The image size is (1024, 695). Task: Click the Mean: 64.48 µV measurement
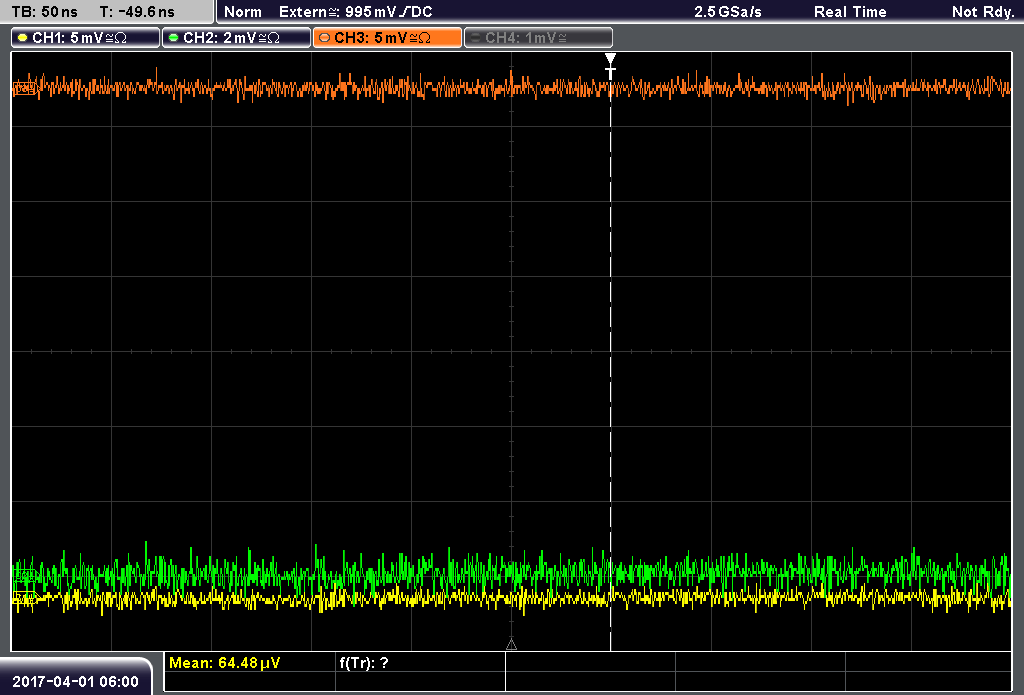click(x=225, y=663)
